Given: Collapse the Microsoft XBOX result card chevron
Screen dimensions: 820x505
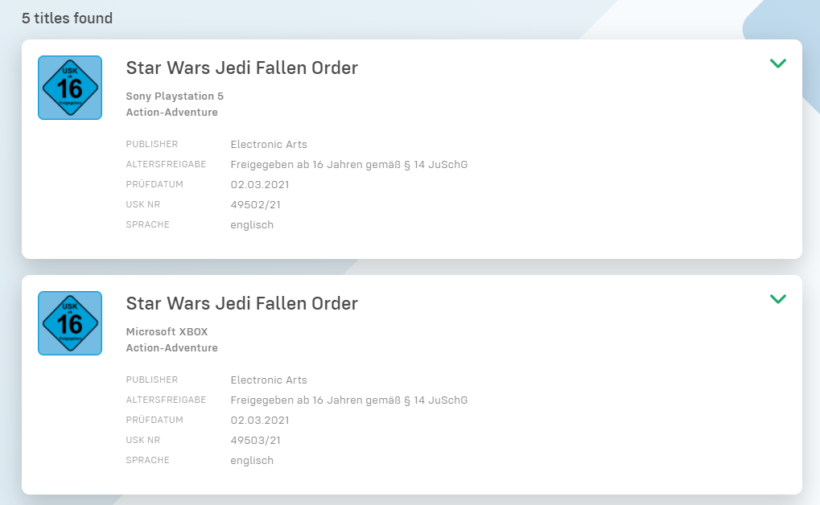Looking at the screenshot, I should [778, 298].
